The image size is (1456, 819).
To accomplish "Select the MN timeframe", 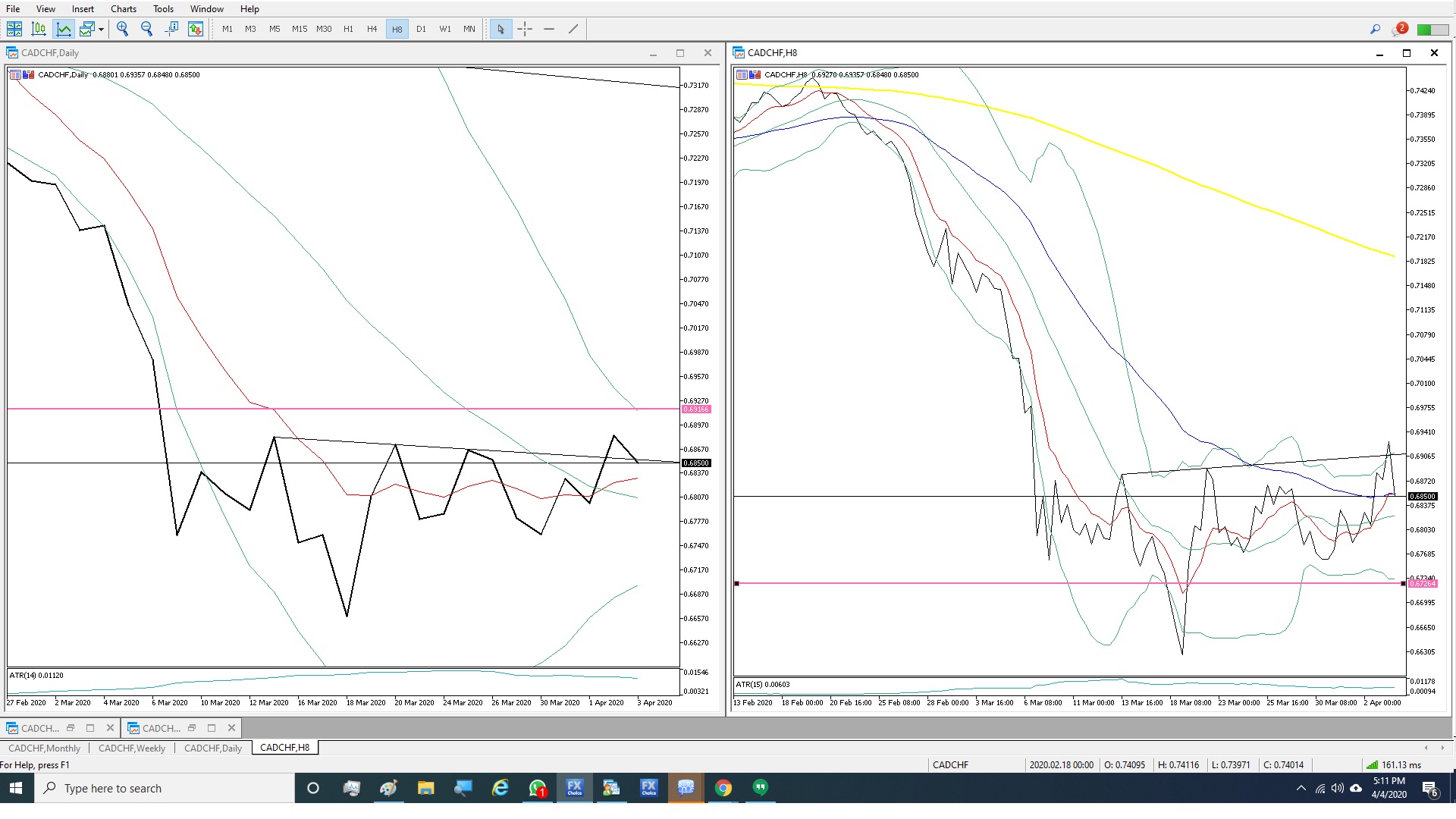I will [x=469, y=29].
